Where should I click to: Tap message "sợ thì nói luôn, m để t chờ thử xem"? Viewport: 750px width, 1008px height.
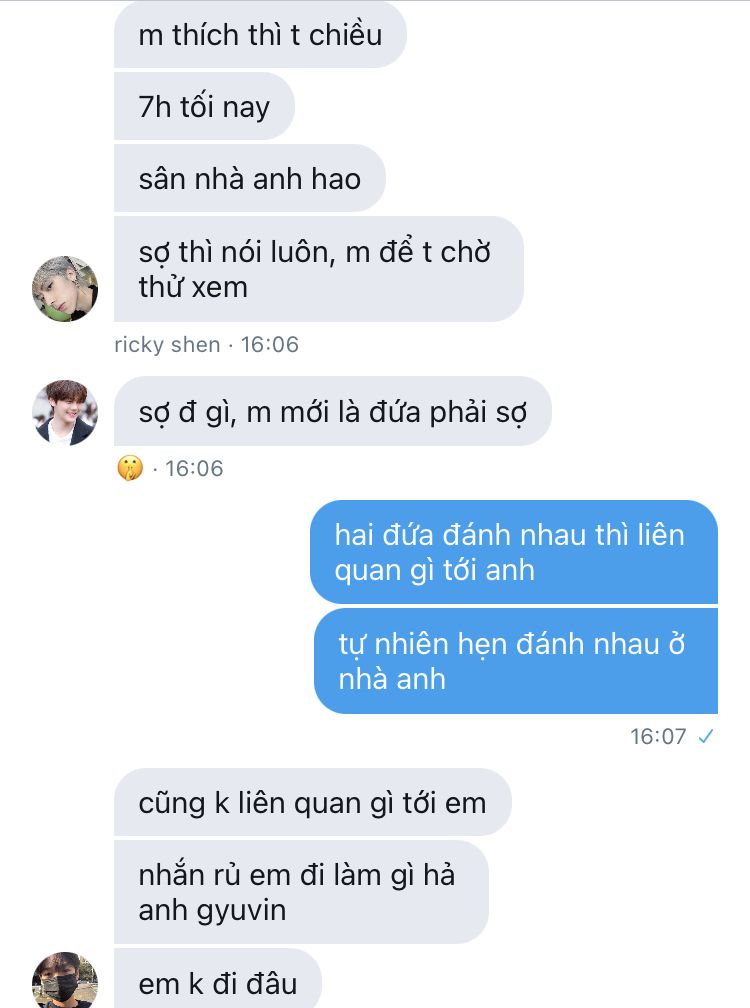coord(319,269)
